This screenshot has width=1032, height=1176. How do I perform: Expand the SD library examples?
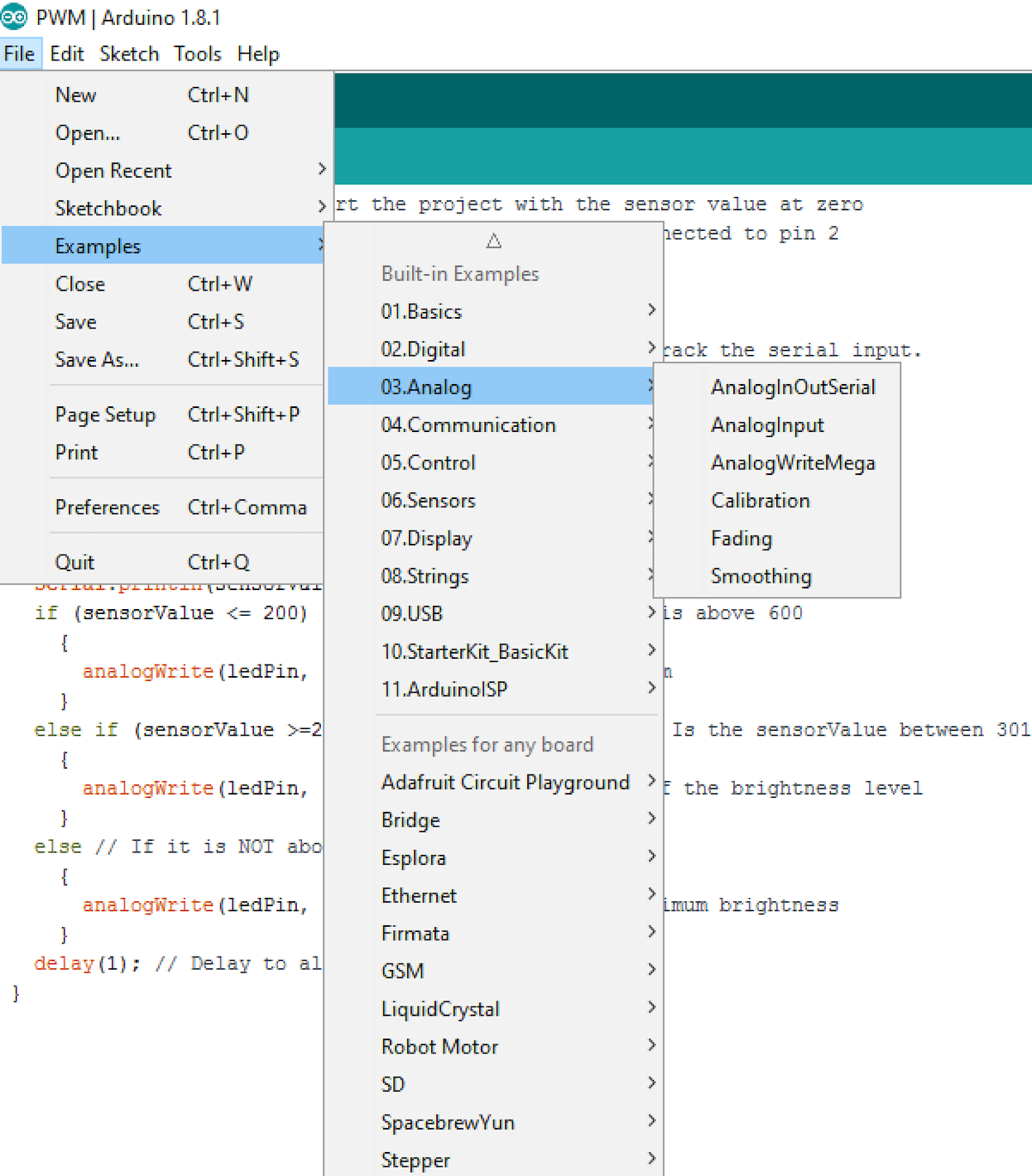point(494,1084)
